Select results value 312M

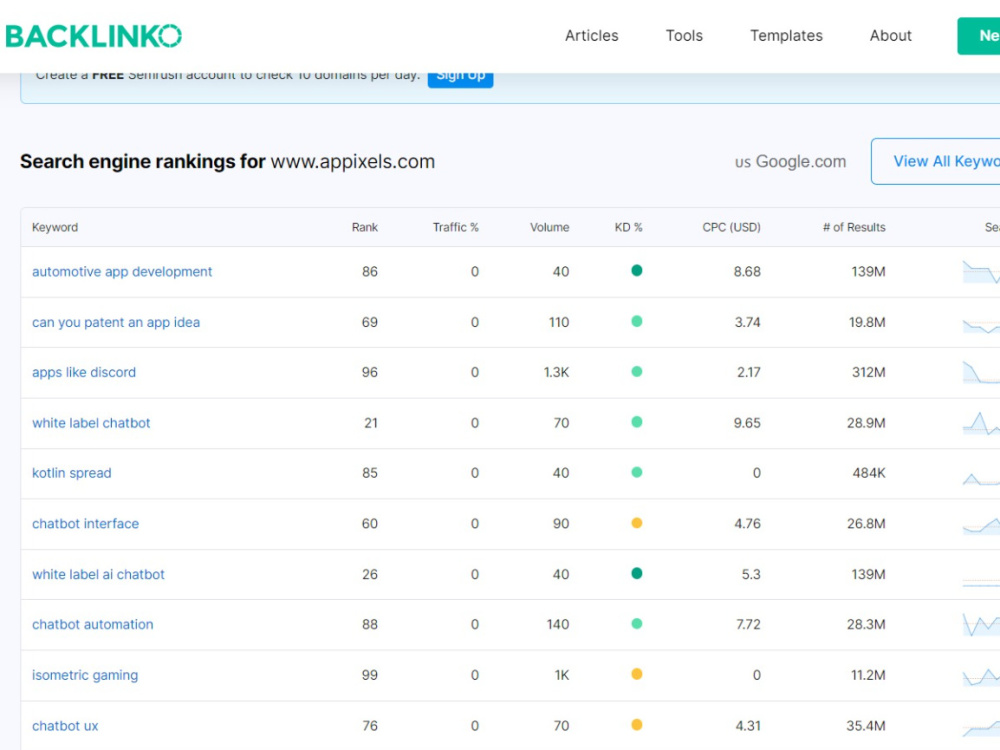pos(869,372)
